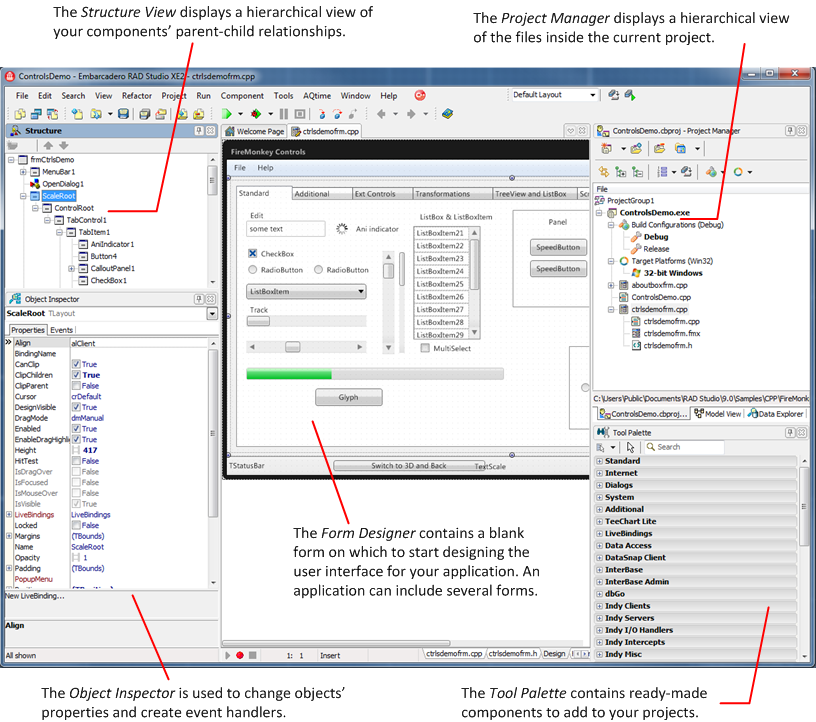Toggle the Locked property checkbox
The width and height of the screenshot is (816, 722).
76,525
